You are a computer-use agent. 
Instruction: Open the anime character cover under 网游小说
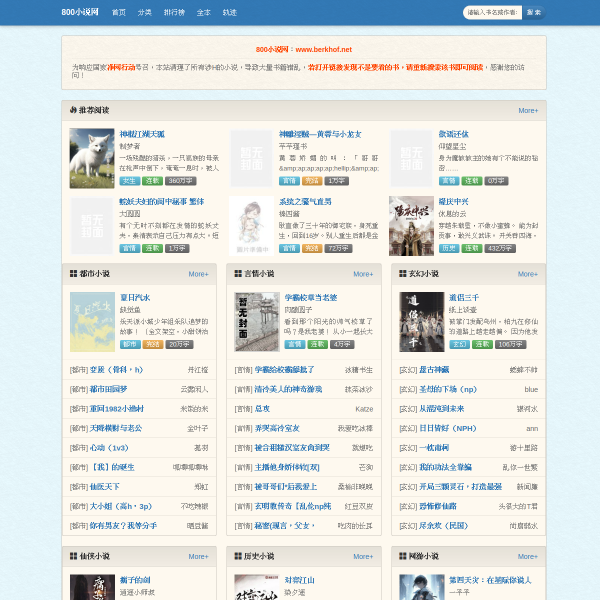422,587
